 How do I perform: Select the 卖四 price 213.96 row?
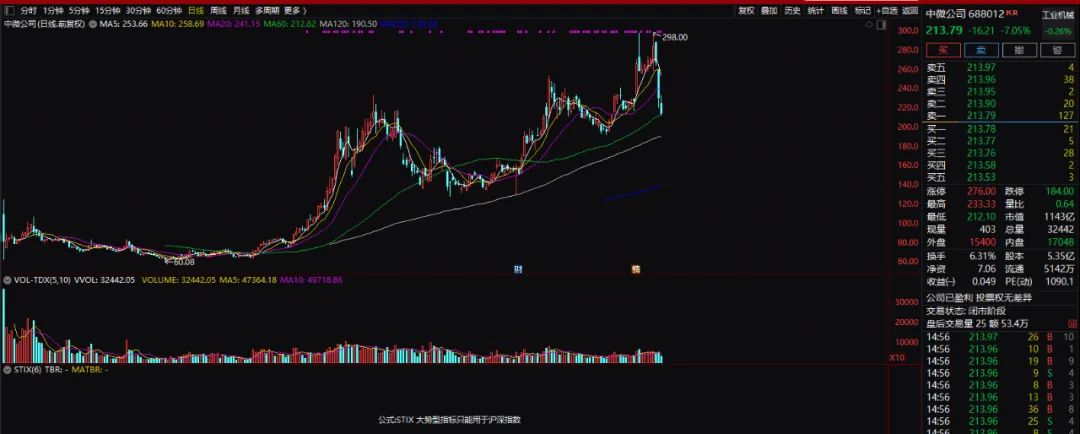point(999,79)
